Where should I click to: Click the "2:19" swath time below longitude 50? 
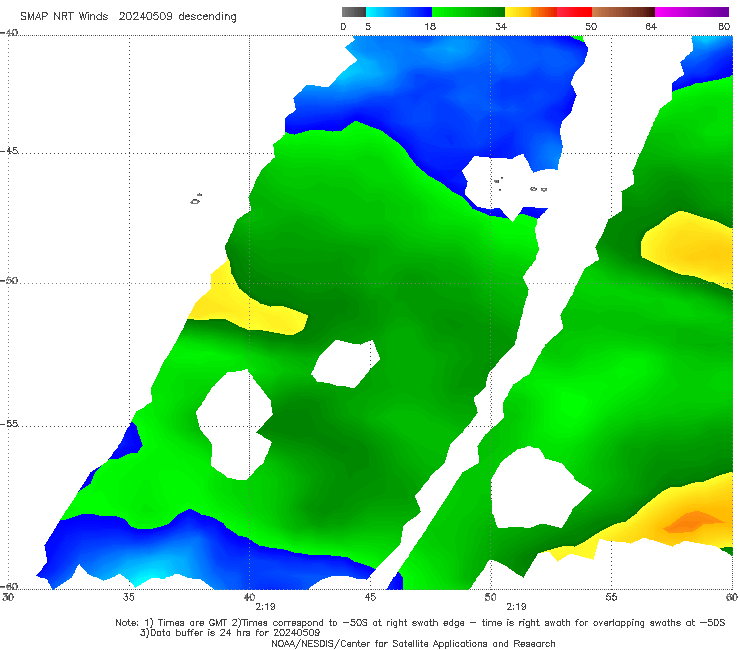(x=516, y=607)
